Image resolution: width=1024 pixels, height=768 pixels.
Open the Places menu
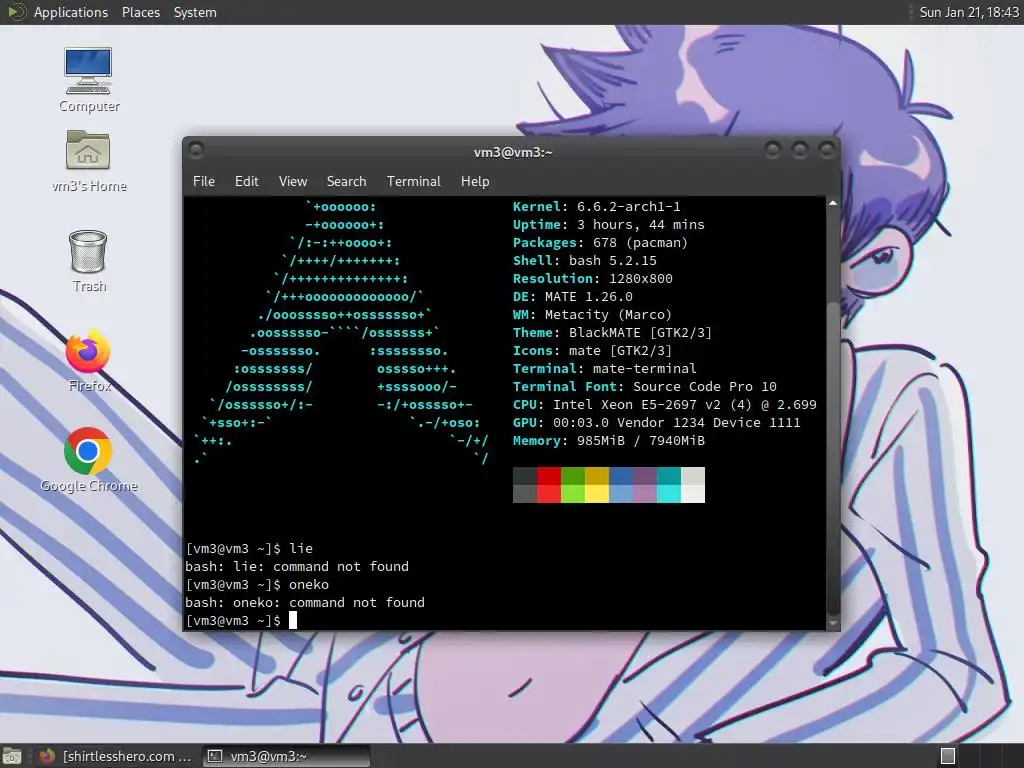(x=141, y=12)
